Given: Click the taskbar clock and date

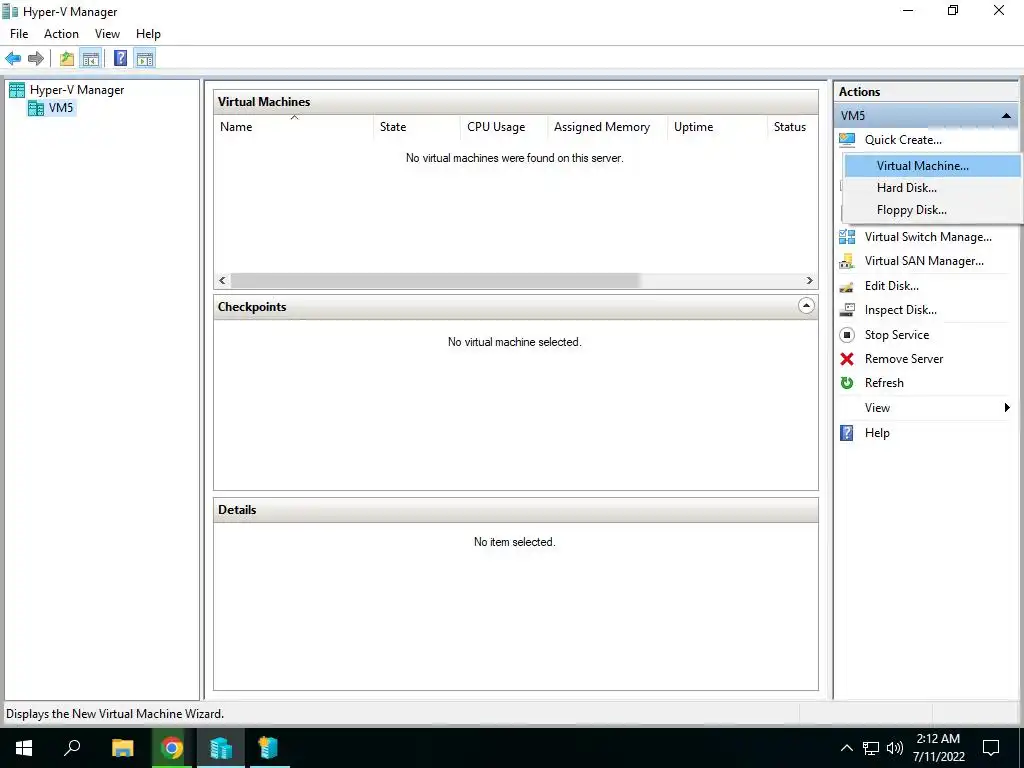Looking at the screenshot, I should pos(938,748).
